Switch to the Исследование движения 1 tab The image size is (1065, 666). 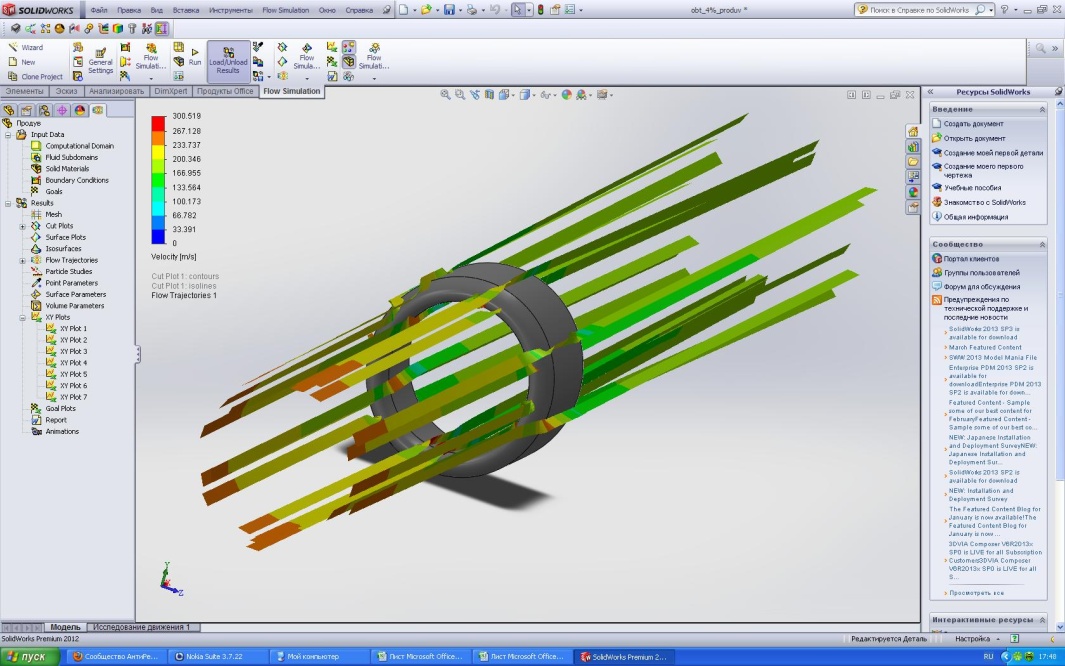[x=141, y=627]
